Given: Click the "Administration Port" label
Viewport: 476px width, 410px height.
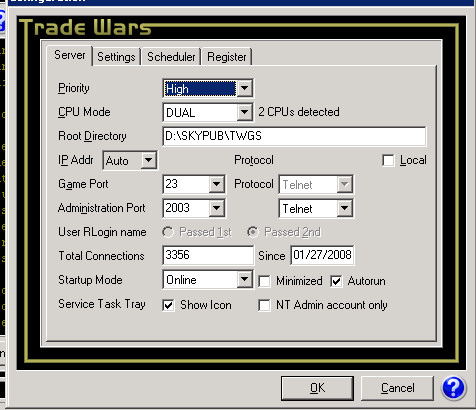Looking at the screenshot, I should (x=102, y=208).
